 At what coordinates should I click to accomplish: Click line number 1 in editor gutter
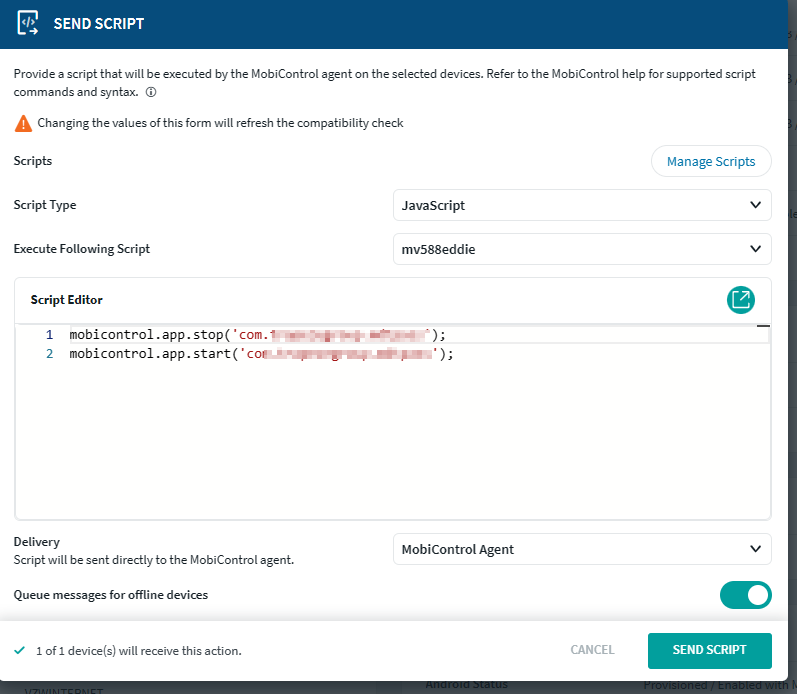(x=49, y=335)
